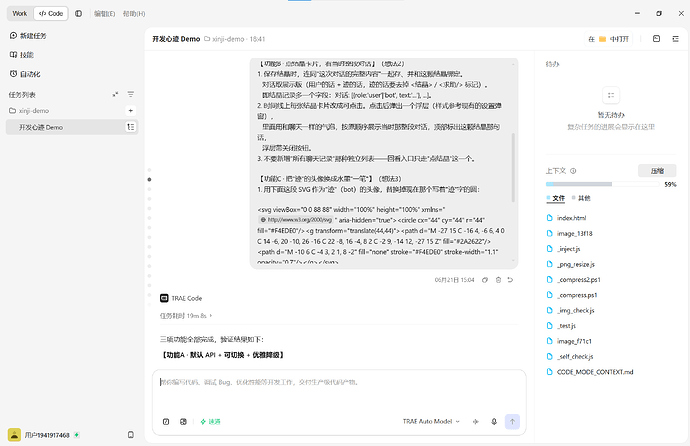Screen dimensions: 690x446
Task: Add a task to xinji-demo with plus
Action: coord(131,110)
